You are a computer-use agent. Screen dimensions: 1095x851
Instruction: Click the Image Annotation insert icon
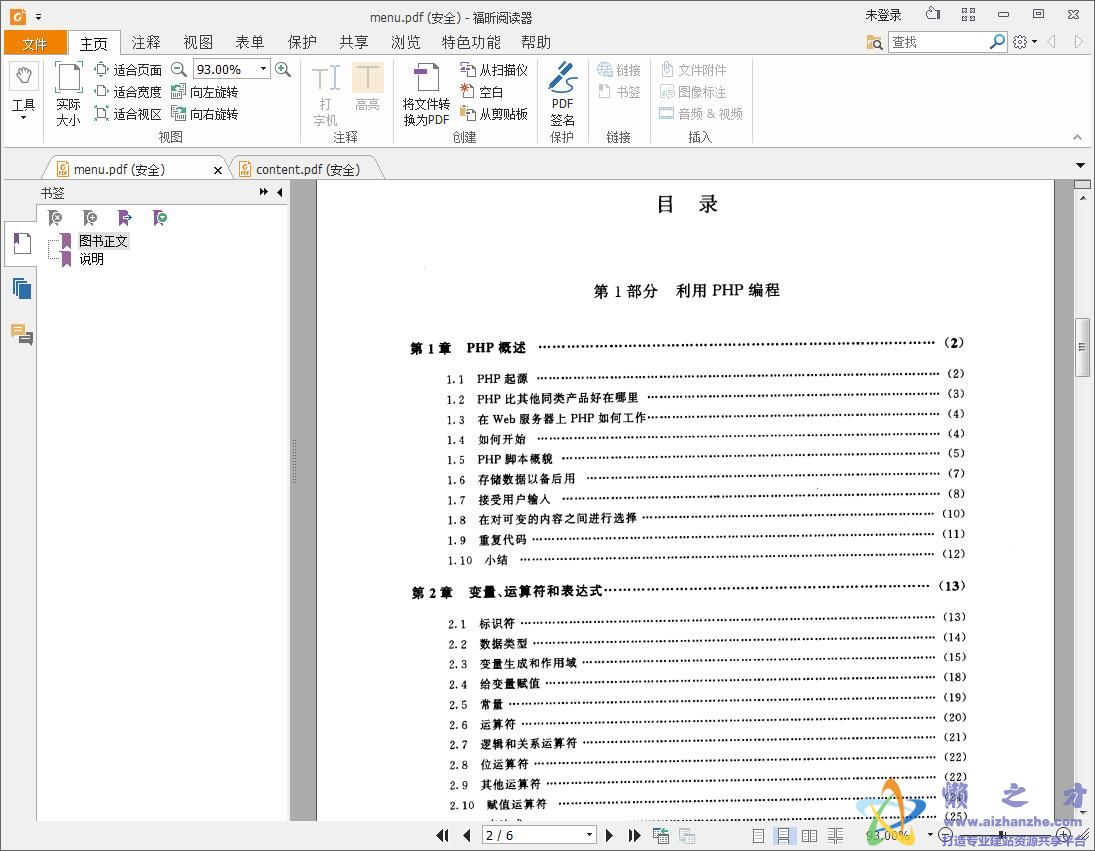(702, 91)
